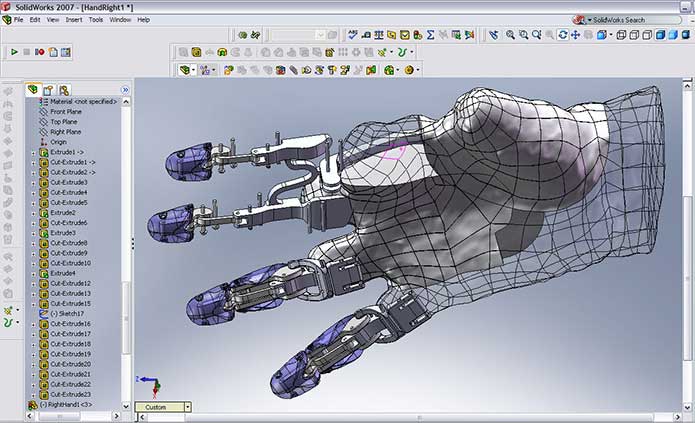Select Sketch17 in the feature tree
Screen dimensions: 695x423
[70, 313]
